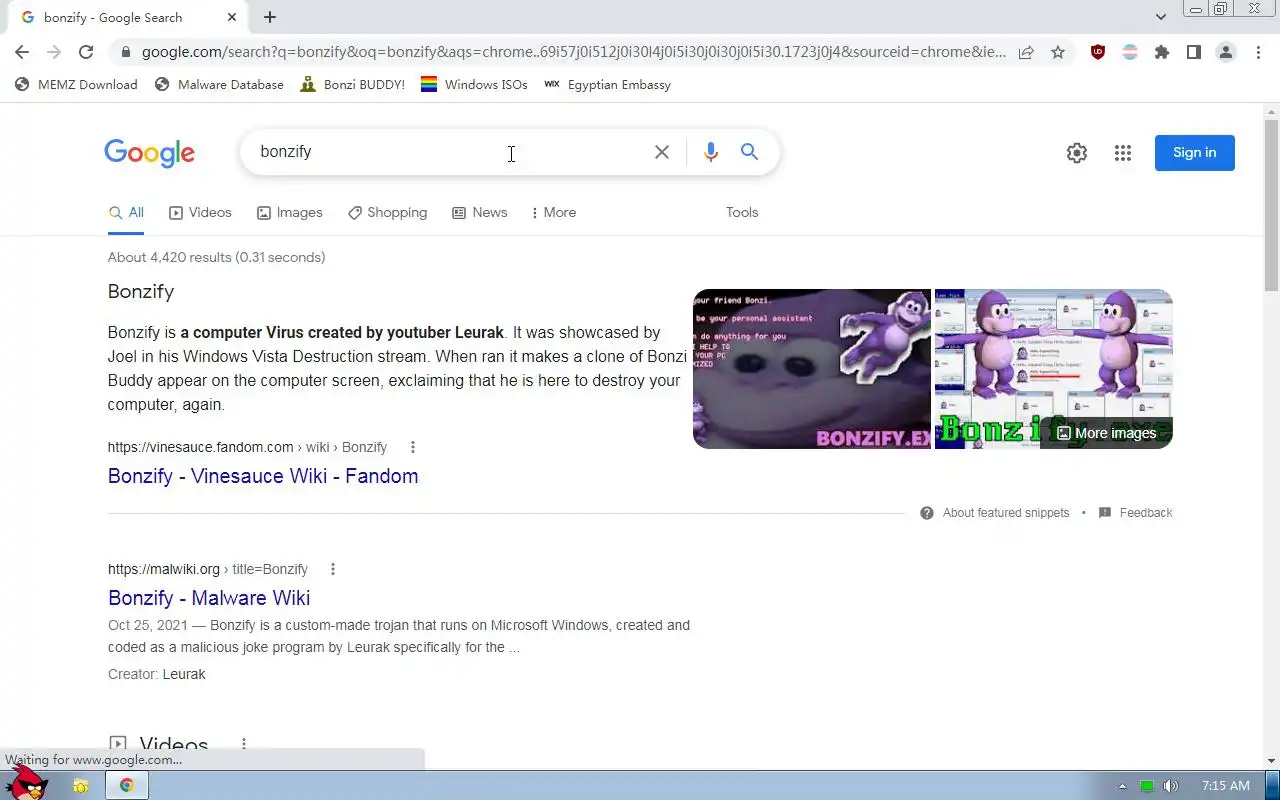The width and height of the screenshot is (1280, 800).
Task: Open the Chrome profile avatar
Action: (x=1226, y=52)
